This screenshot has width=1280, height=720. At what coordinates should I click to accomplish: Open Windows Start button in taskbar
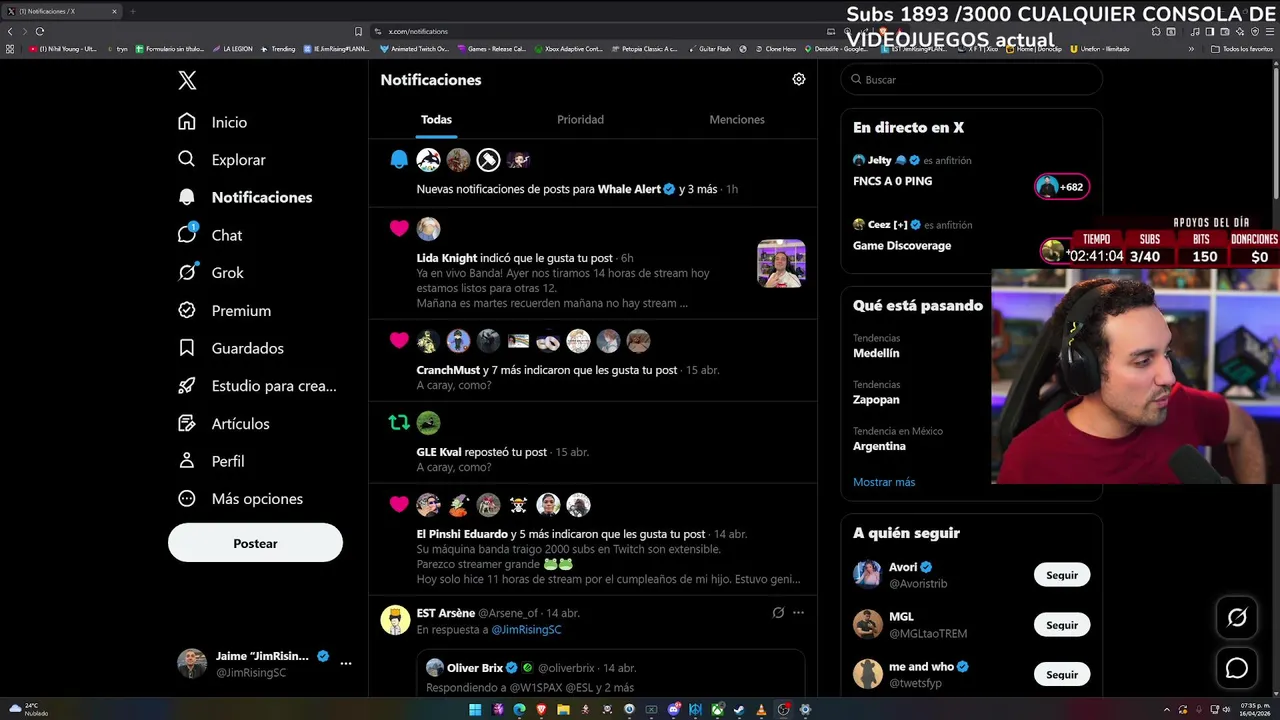pos(475,710)
